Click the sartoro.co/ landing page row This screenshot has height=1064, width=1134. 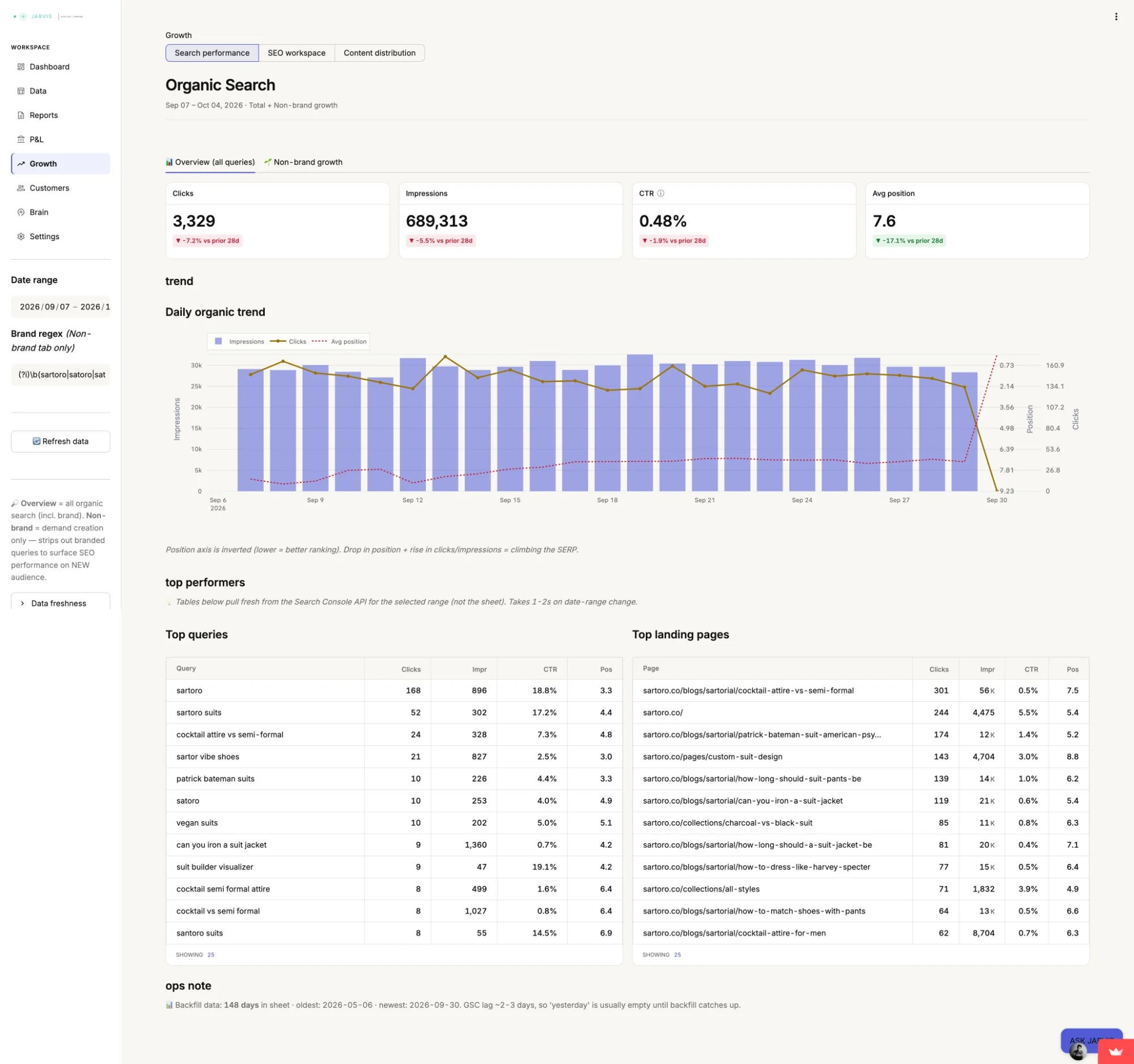861,712
